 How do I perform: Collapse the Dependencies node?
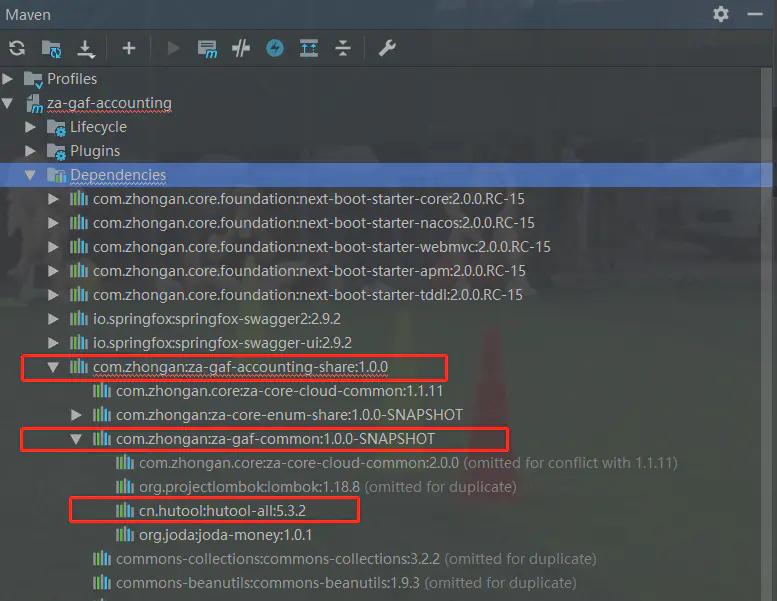pyautogui.click(x=30, y=174)
